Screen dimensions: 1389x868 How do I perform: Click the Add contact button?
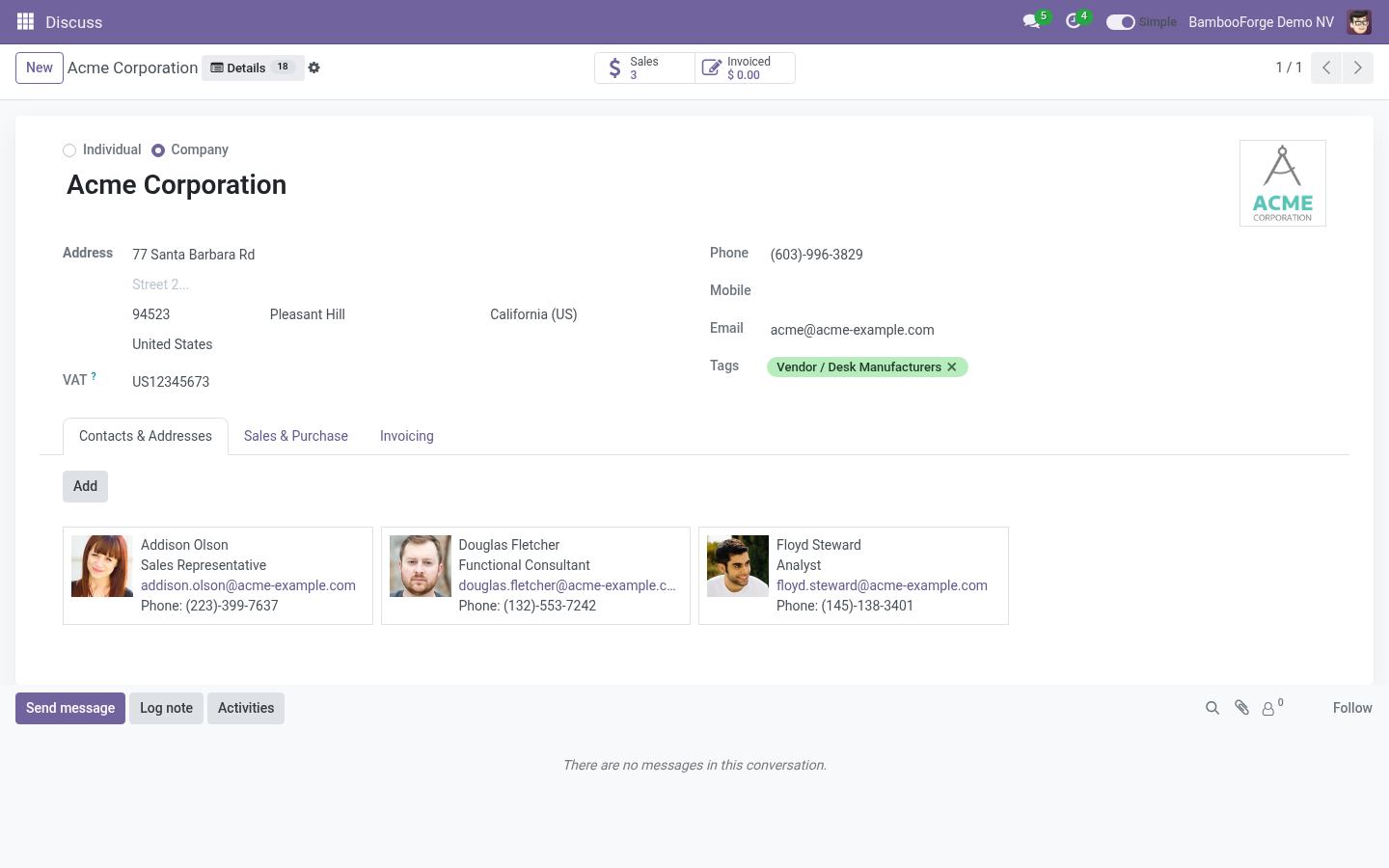(x=85, y=486)
